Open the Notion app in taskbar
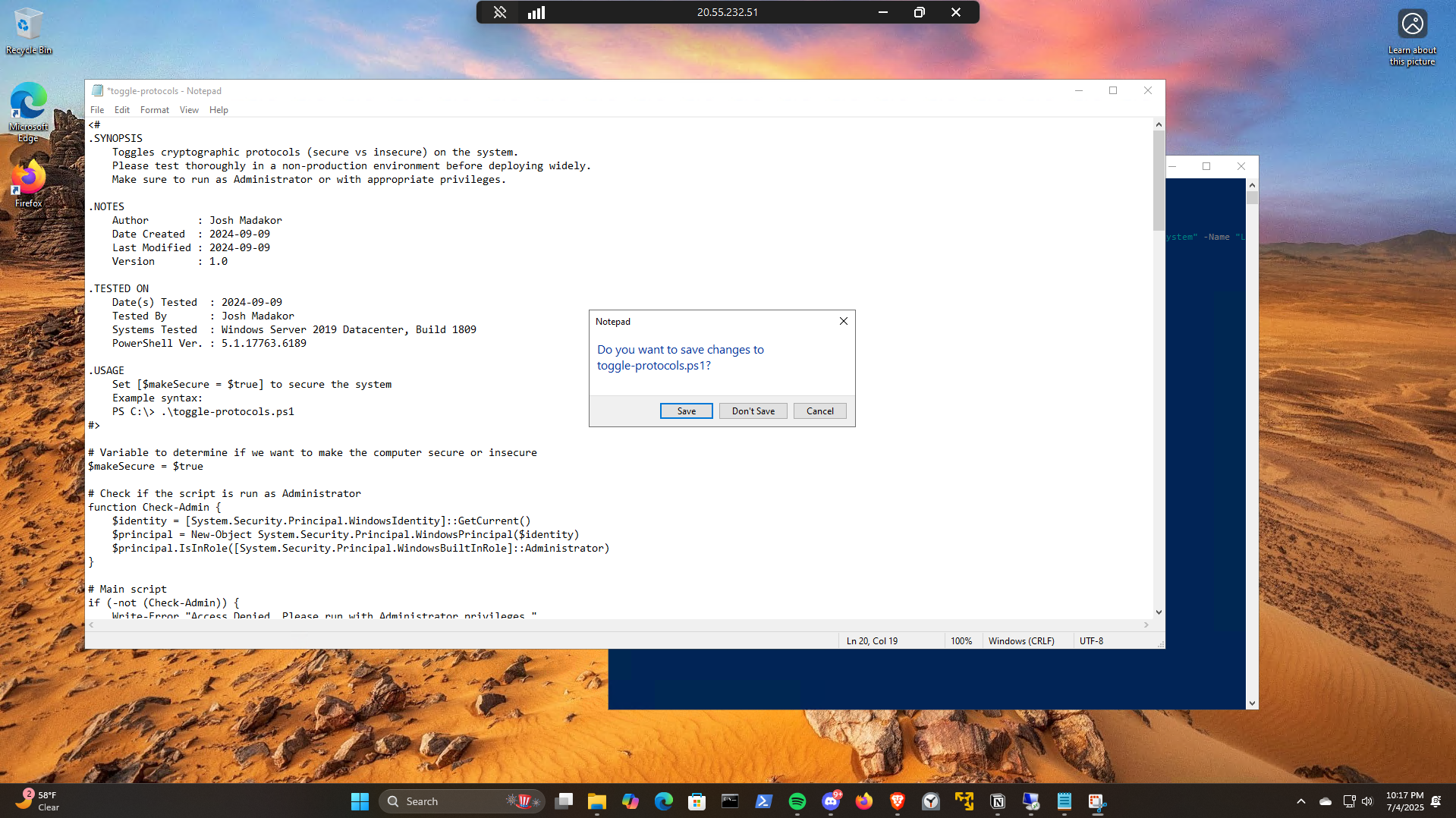The height and width of the screenshot is (818, 1456). [997, 801]
